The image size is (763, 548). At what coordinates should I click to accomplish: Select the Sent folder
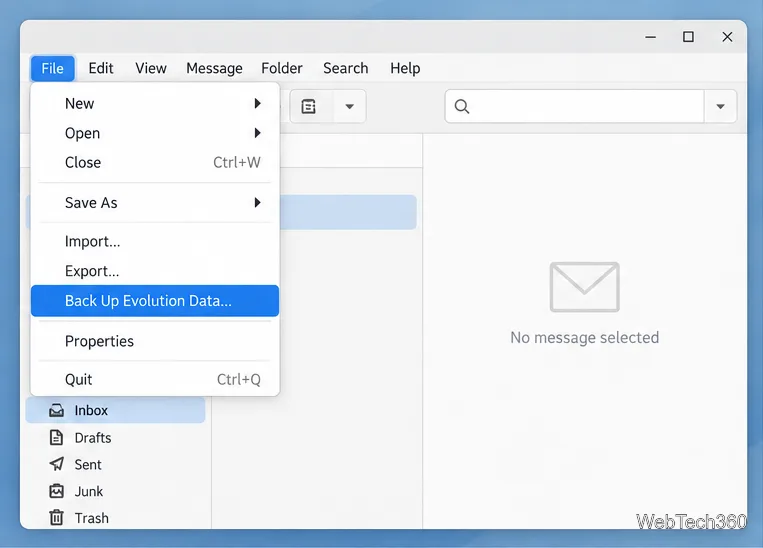(x=115, y=464)
